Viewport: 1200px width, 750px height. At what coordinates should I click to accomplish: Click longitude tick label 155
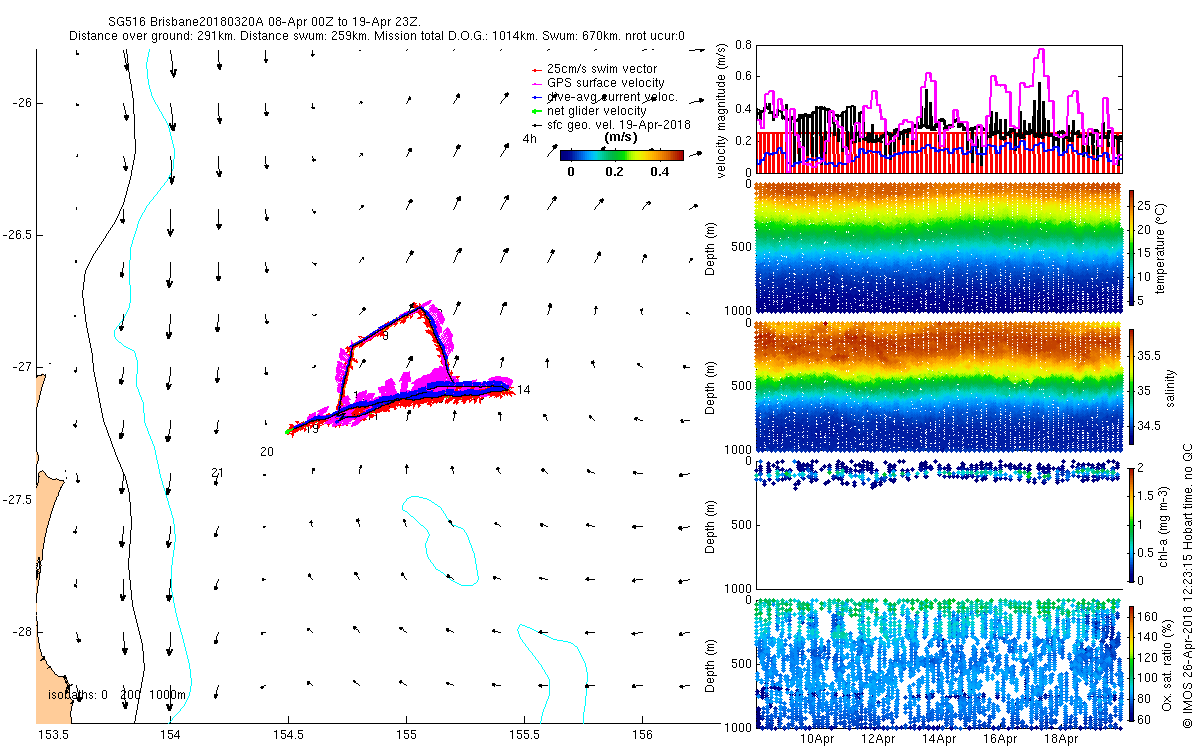(x=406, y=734)
